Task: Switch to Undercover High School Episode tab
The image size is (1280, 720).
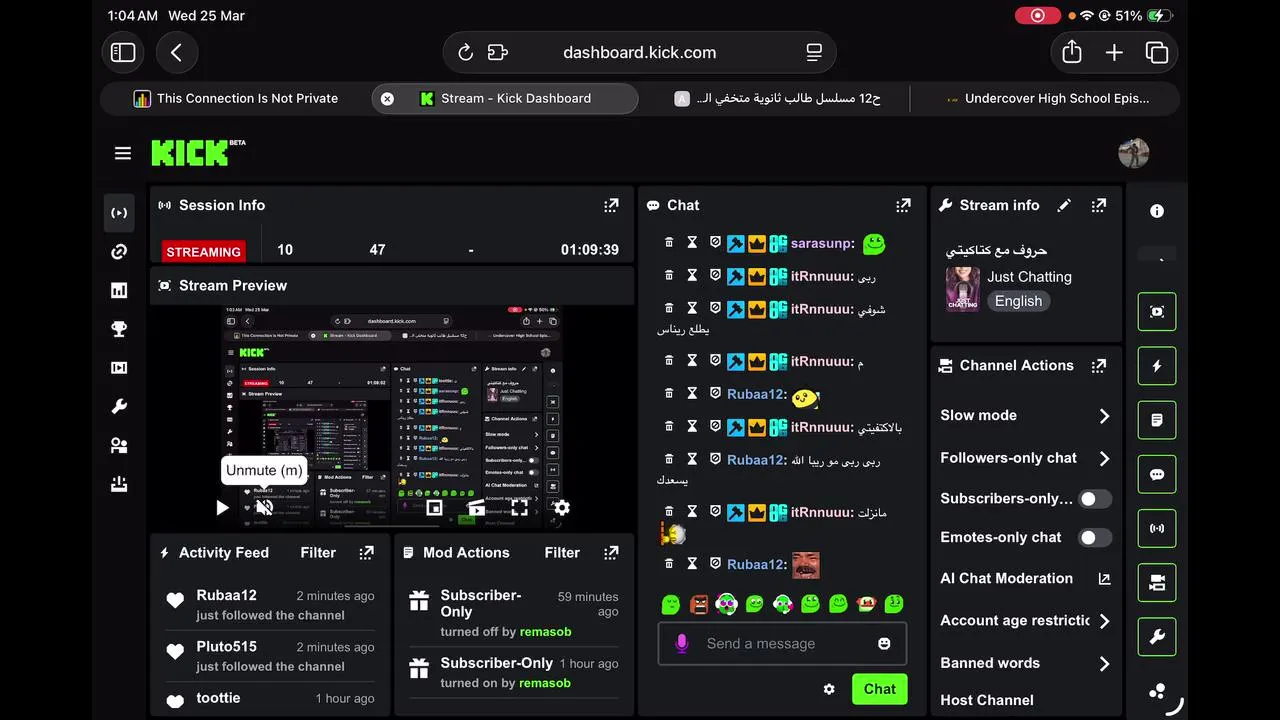Action: tap(1047, 98)
